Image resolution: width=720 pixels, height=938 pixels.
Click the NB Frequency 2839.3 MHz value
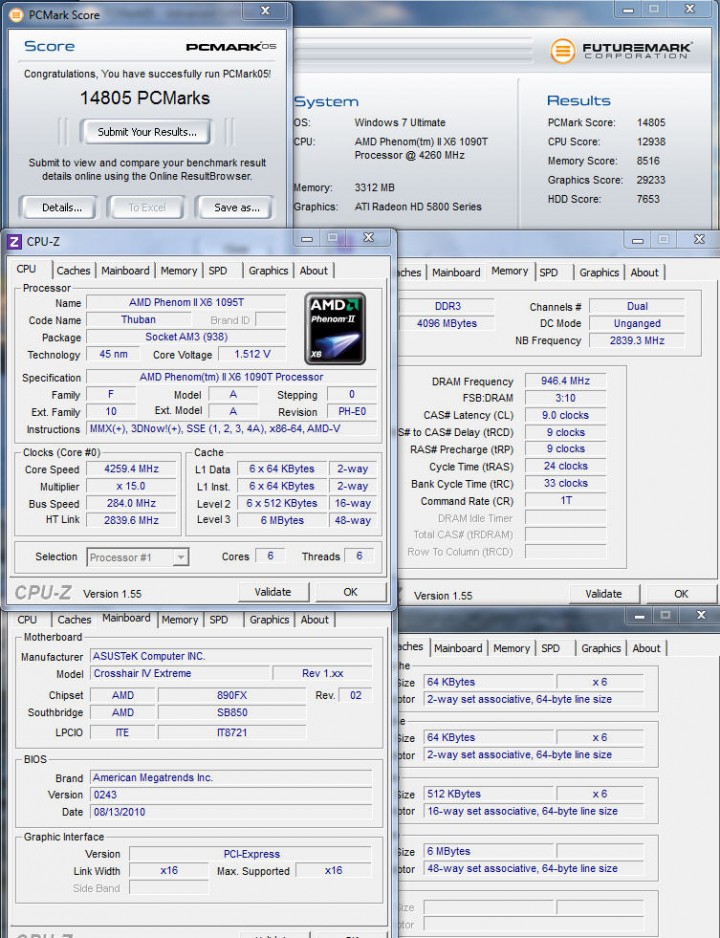[x=637, y=341]
